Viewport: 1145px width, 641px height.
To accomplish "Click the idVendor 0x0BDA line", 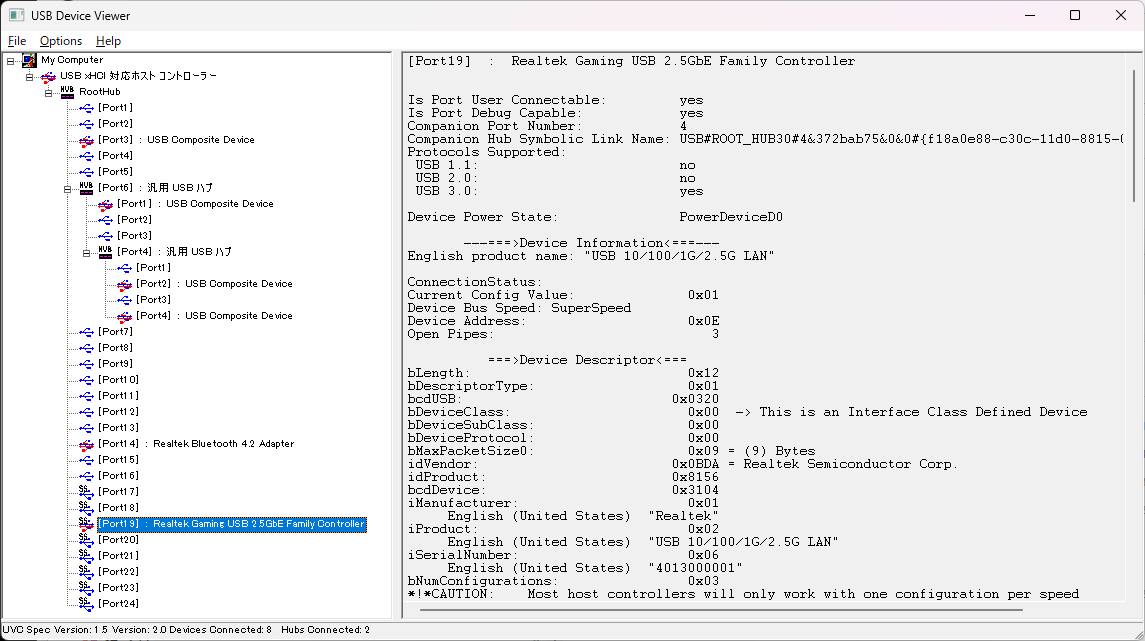I will pos(682,464).
